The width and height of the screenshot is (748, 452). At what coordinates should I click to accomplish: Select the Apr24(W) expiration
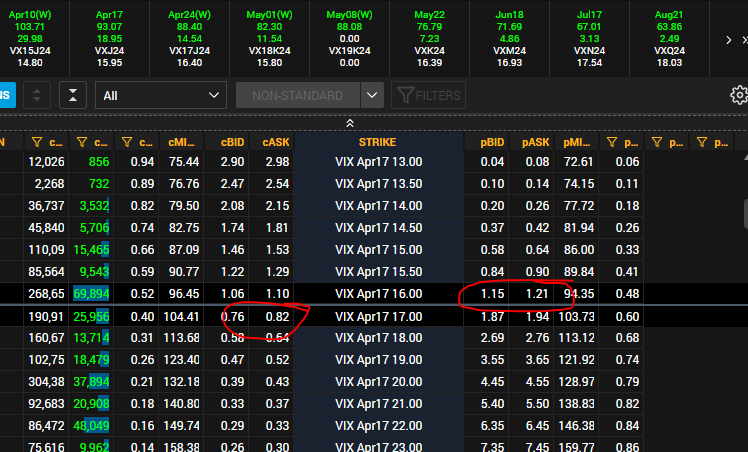189,39
